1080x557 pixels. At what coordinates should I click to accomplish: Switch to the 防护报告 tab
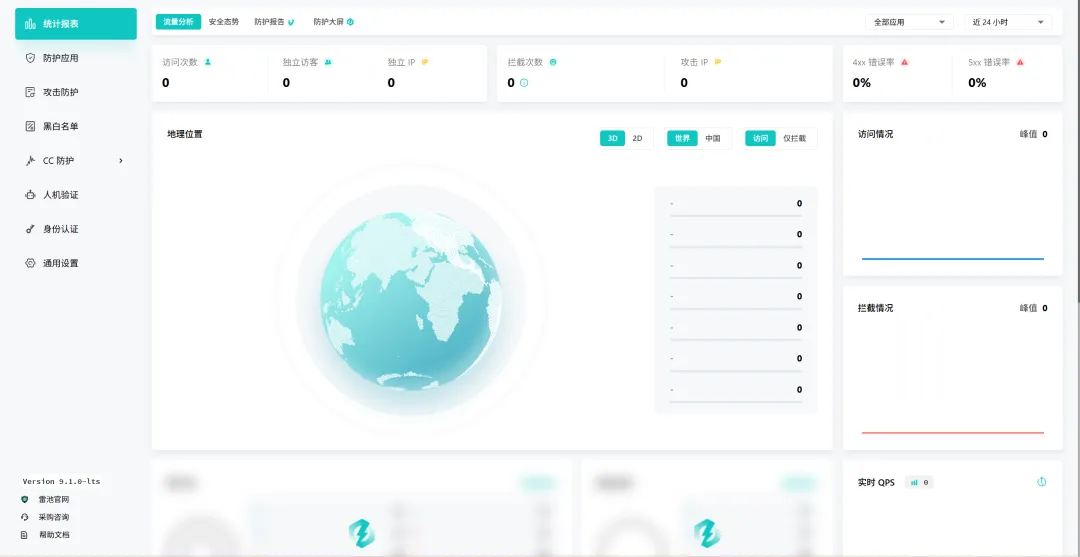273,22
